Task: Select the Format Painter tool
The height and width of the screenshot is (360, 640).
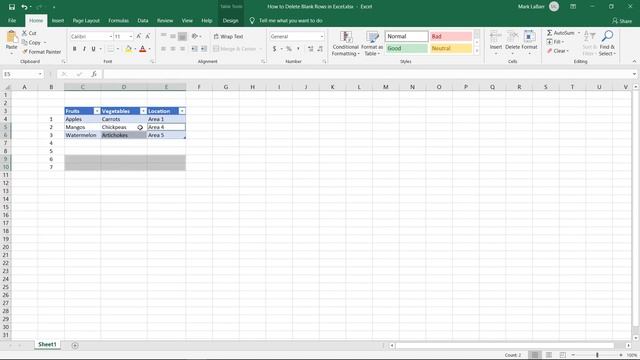Action: pyautogui.click(x=41, y=52)
